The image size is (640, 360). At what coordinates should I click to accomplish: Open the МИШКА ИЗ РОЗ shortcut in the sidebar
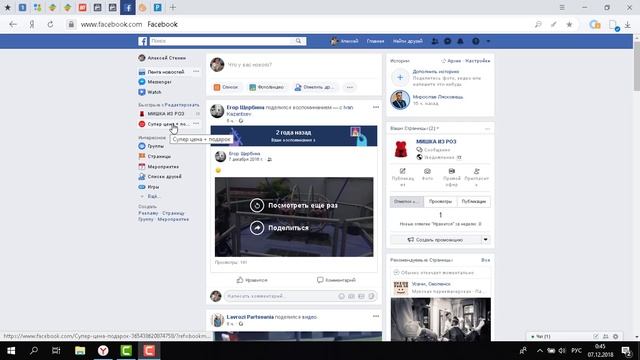tap(166, 114)
